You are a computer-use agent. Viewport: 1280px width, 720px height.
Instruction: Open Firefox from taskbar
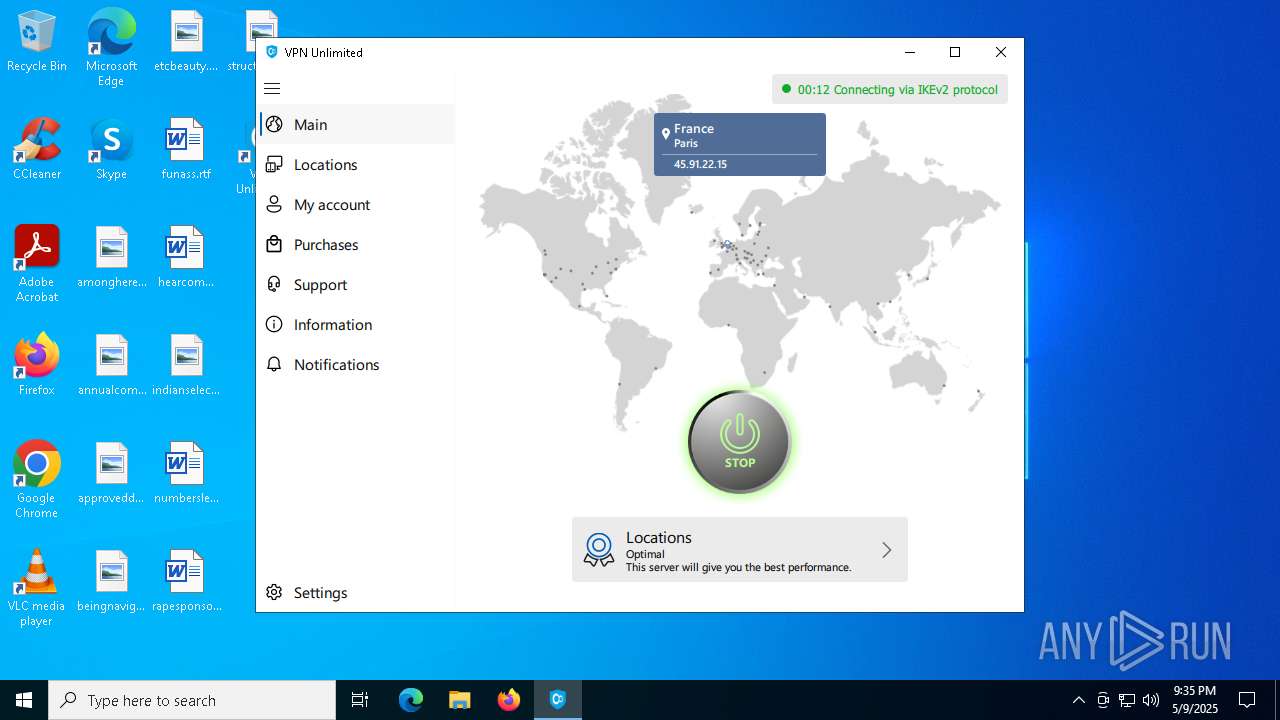point(508,700)
